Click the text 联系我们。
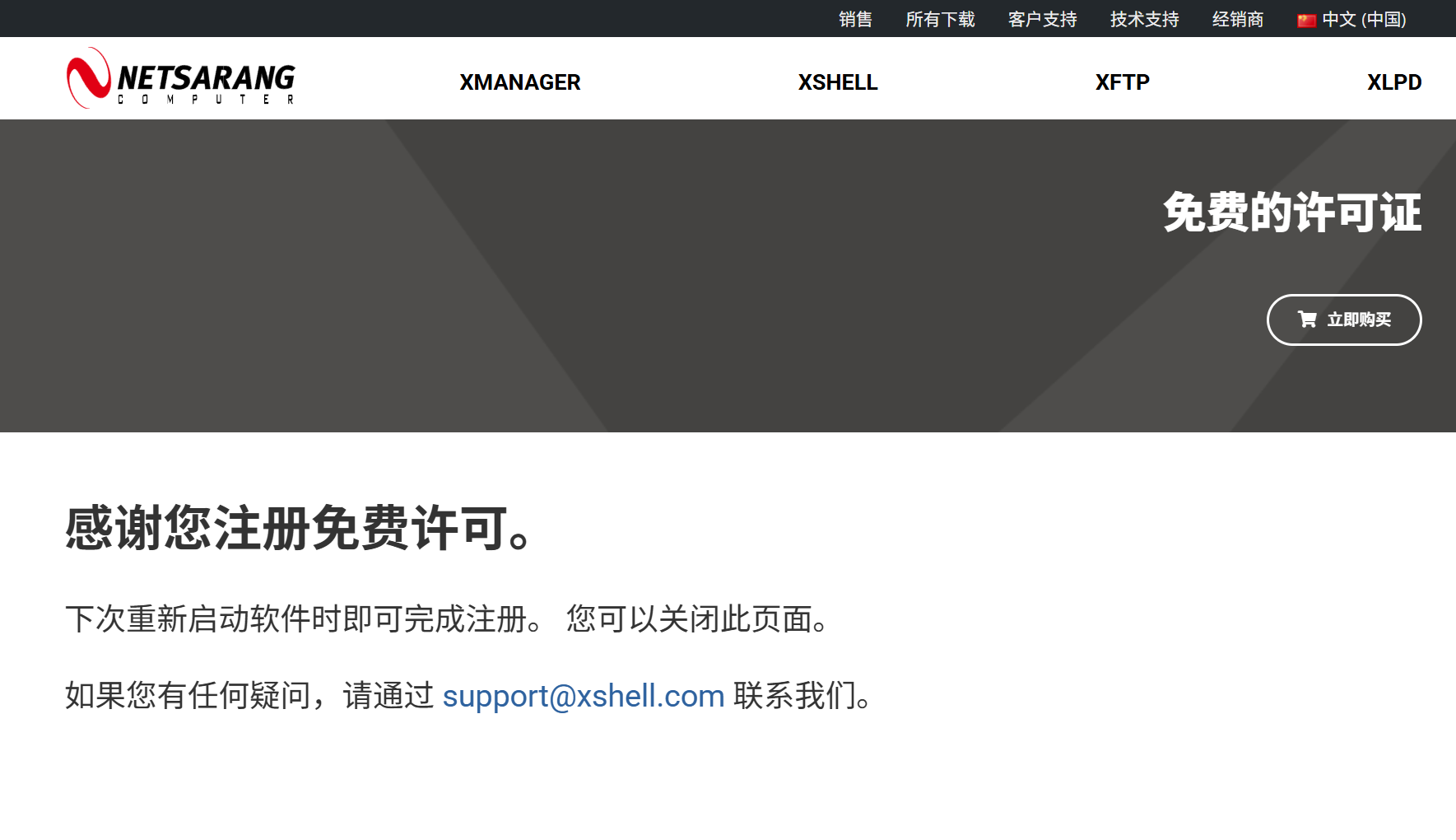 (804, 696)
